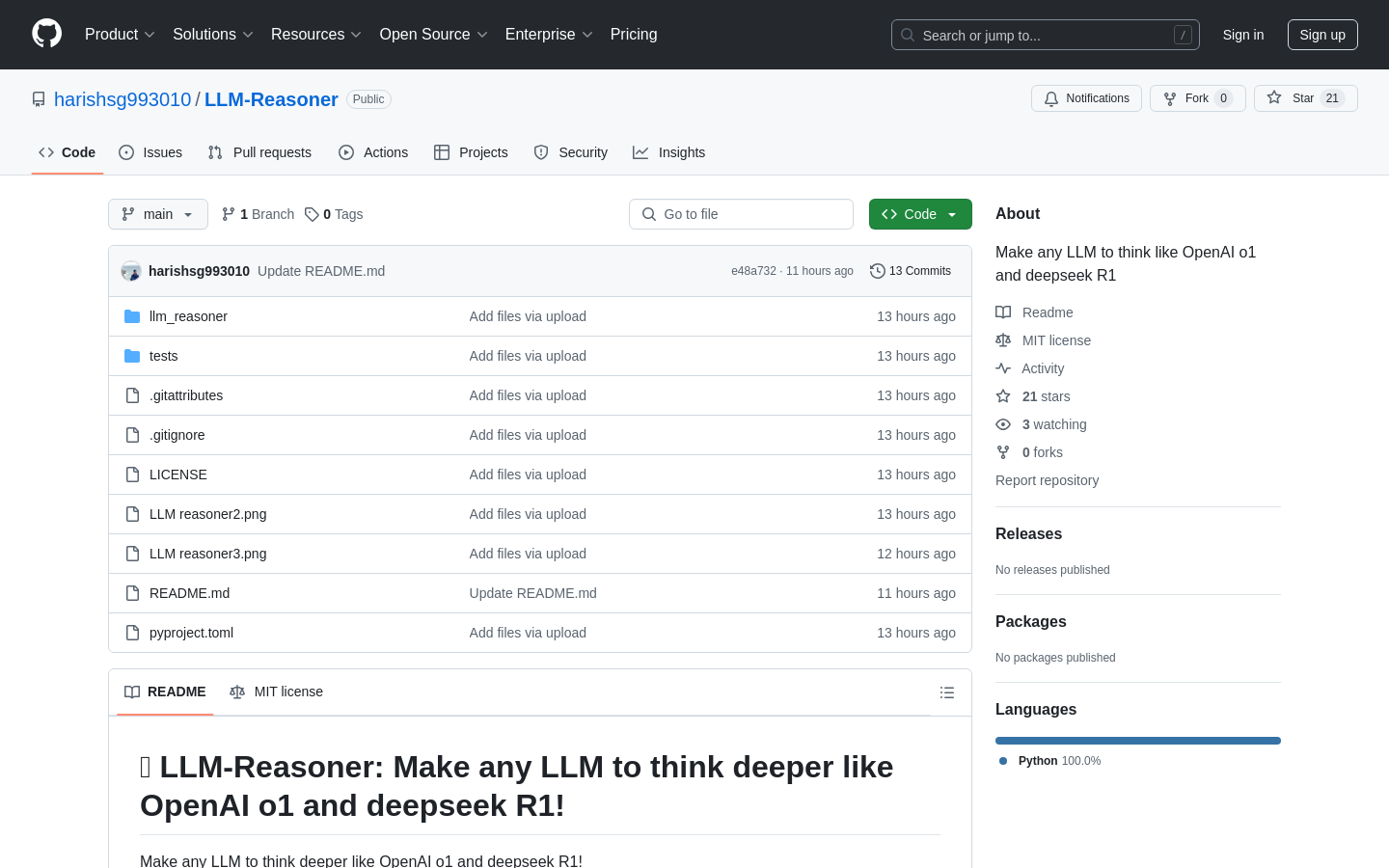The width and height of the screenshot is (1389, 868).
Task: Click the README.md file icon
Action: pos(132,593)
